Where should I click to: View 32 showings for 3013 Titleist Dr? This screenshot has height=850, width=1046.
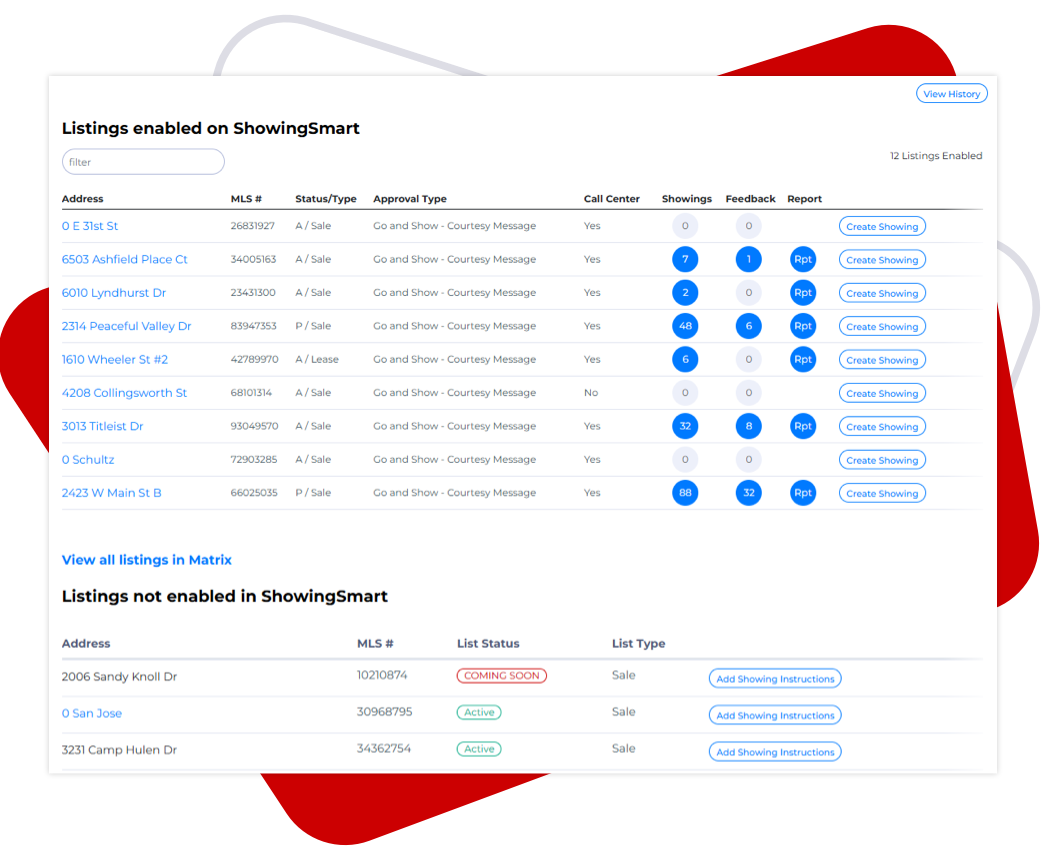click(685, 426)
